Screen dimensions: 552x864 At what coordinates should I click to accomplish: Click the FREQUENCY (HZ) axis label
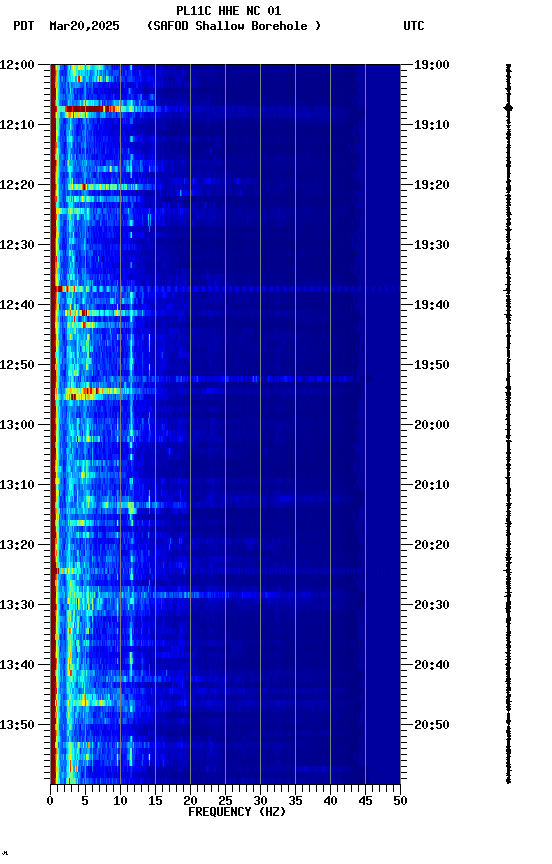(x=237, y=812)
